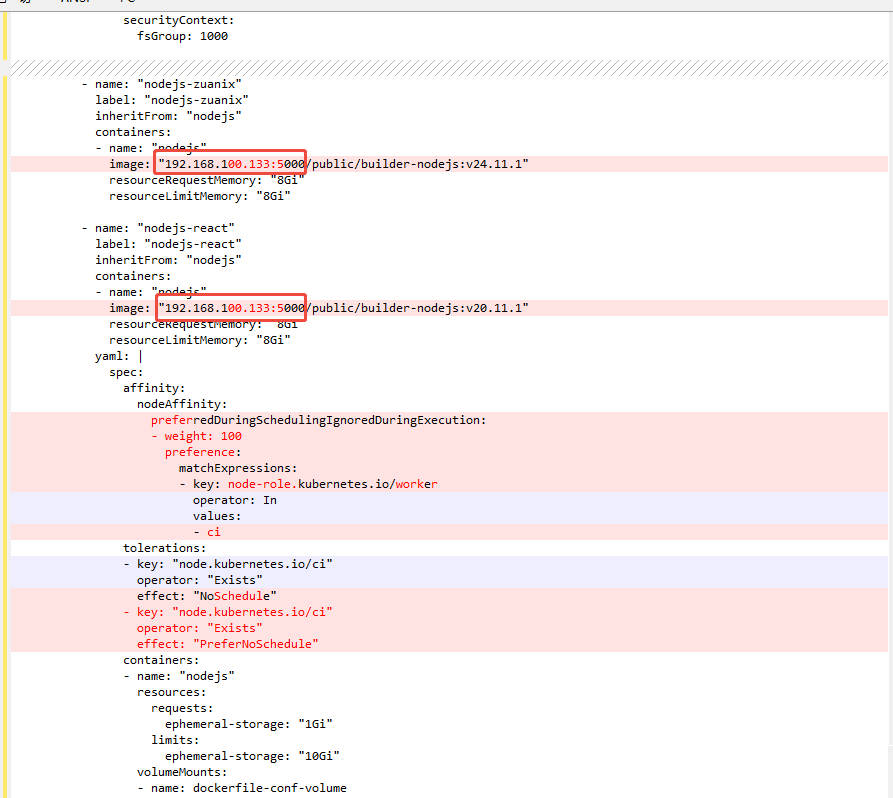Click the builder-nodejs:v20.11.1 image line
The height and width of the screenshot is (798, 893).
(x=319, y=308)
